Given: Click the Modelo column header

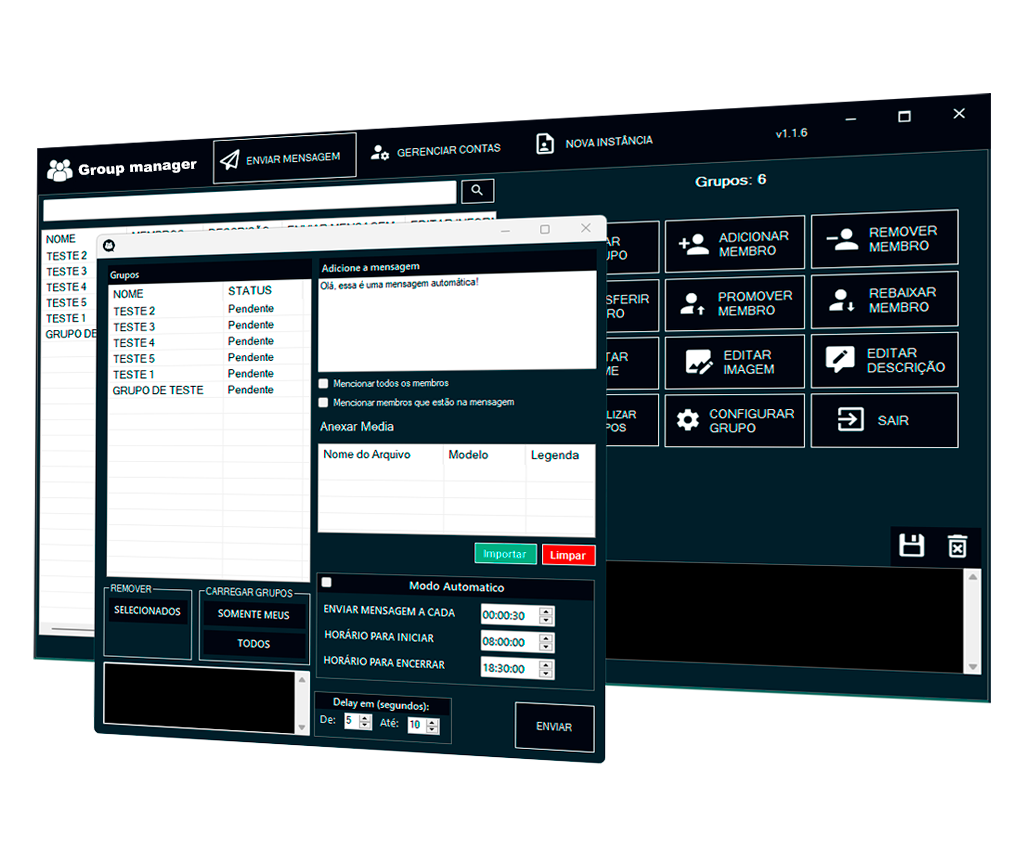Looking at the screenshot, I should pos(485,454).
